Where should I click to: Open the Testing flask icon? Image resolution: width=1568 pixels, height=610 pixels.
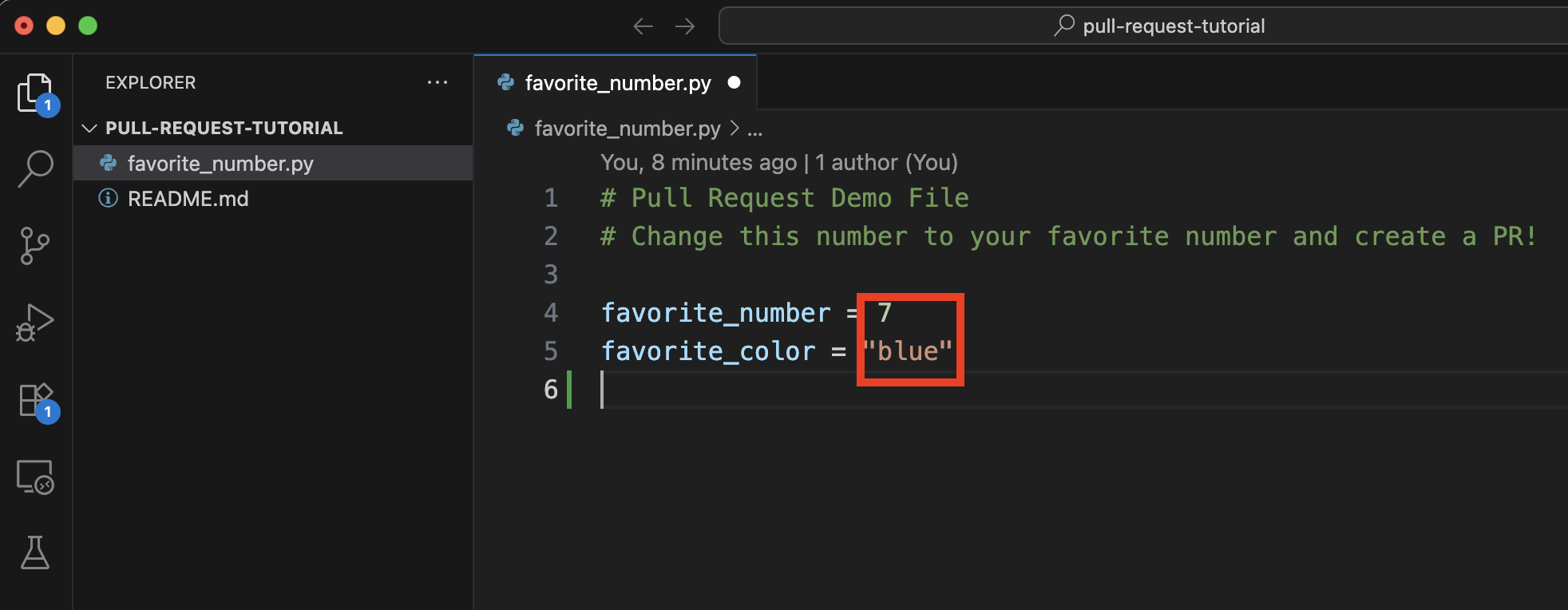(35, 553)
